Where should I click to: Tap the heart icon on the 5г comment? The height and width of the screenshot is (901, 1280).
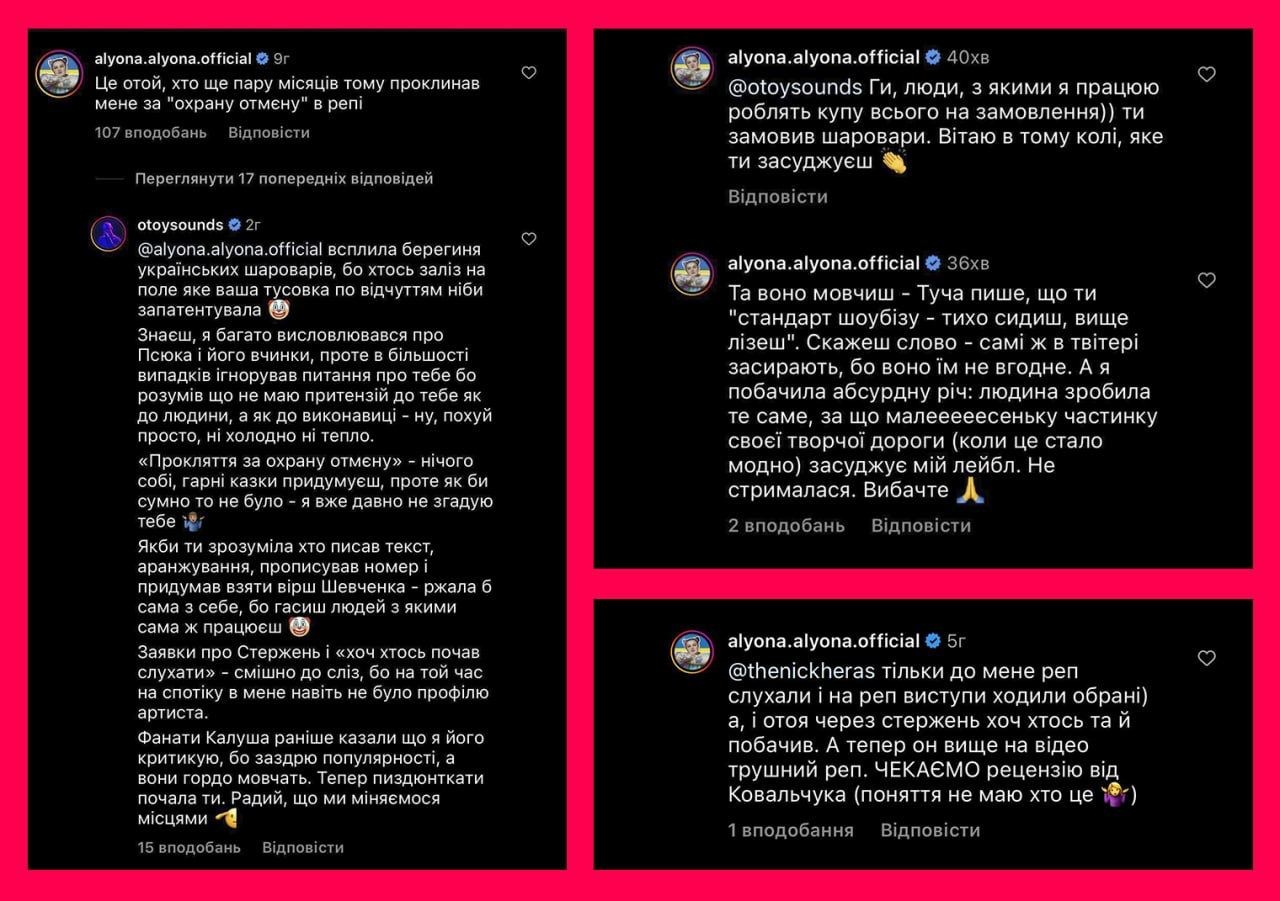click(x=1206, y=657)
